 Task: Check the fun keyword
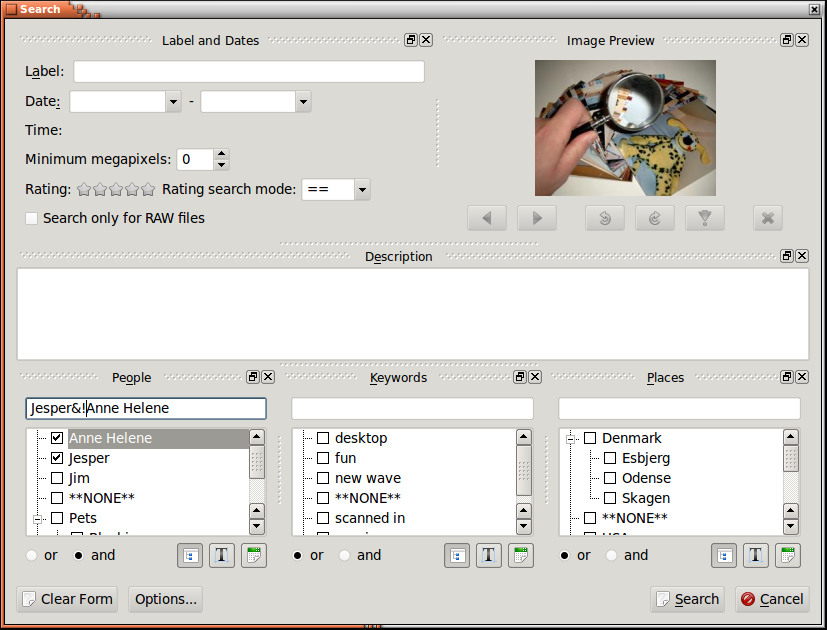coord(323,458)
